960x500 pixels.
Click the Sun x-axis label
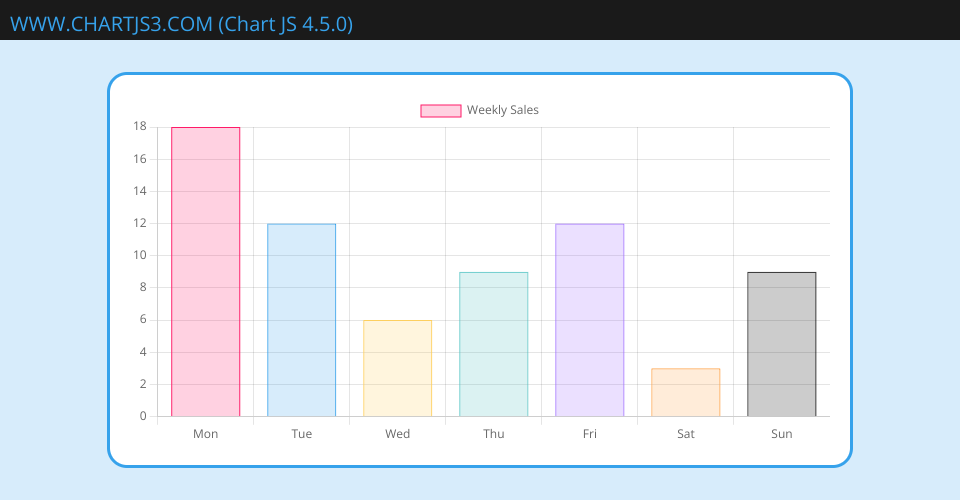pos(781,434)
